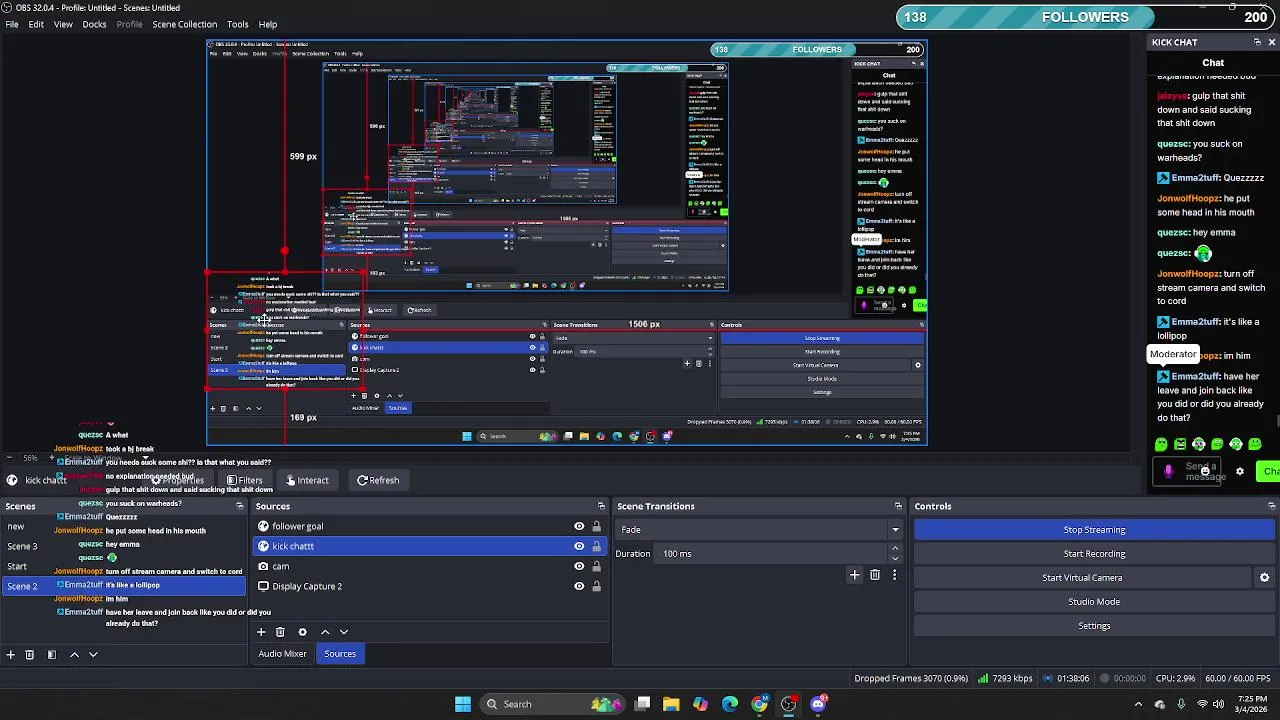Add a new source with plus icon
The height and width of the screenshot is (720, 1280).
coord(261,632)
